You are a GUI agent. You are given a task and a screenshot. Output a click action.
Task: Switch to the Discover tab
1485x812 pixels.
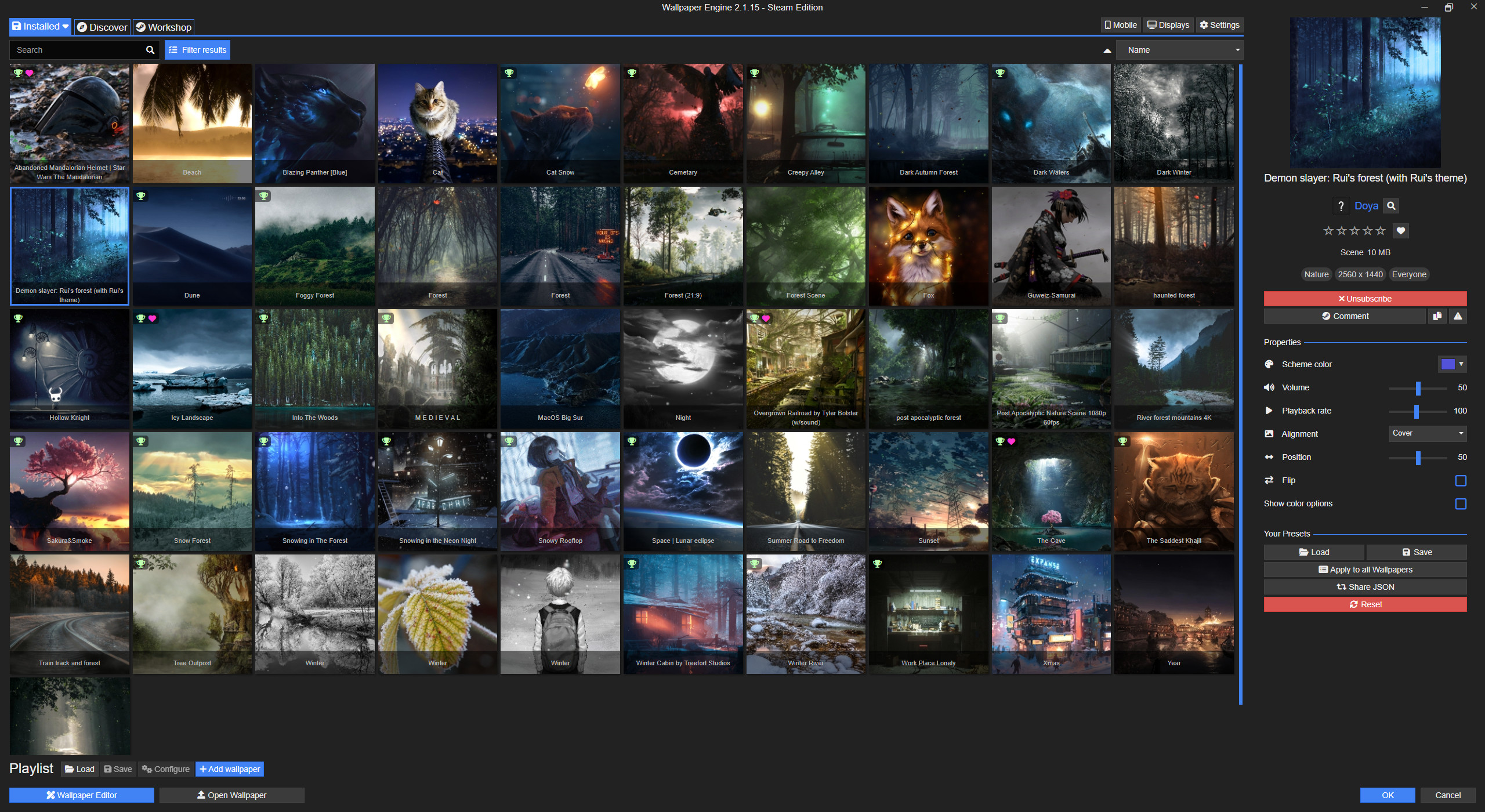[102, 27]
